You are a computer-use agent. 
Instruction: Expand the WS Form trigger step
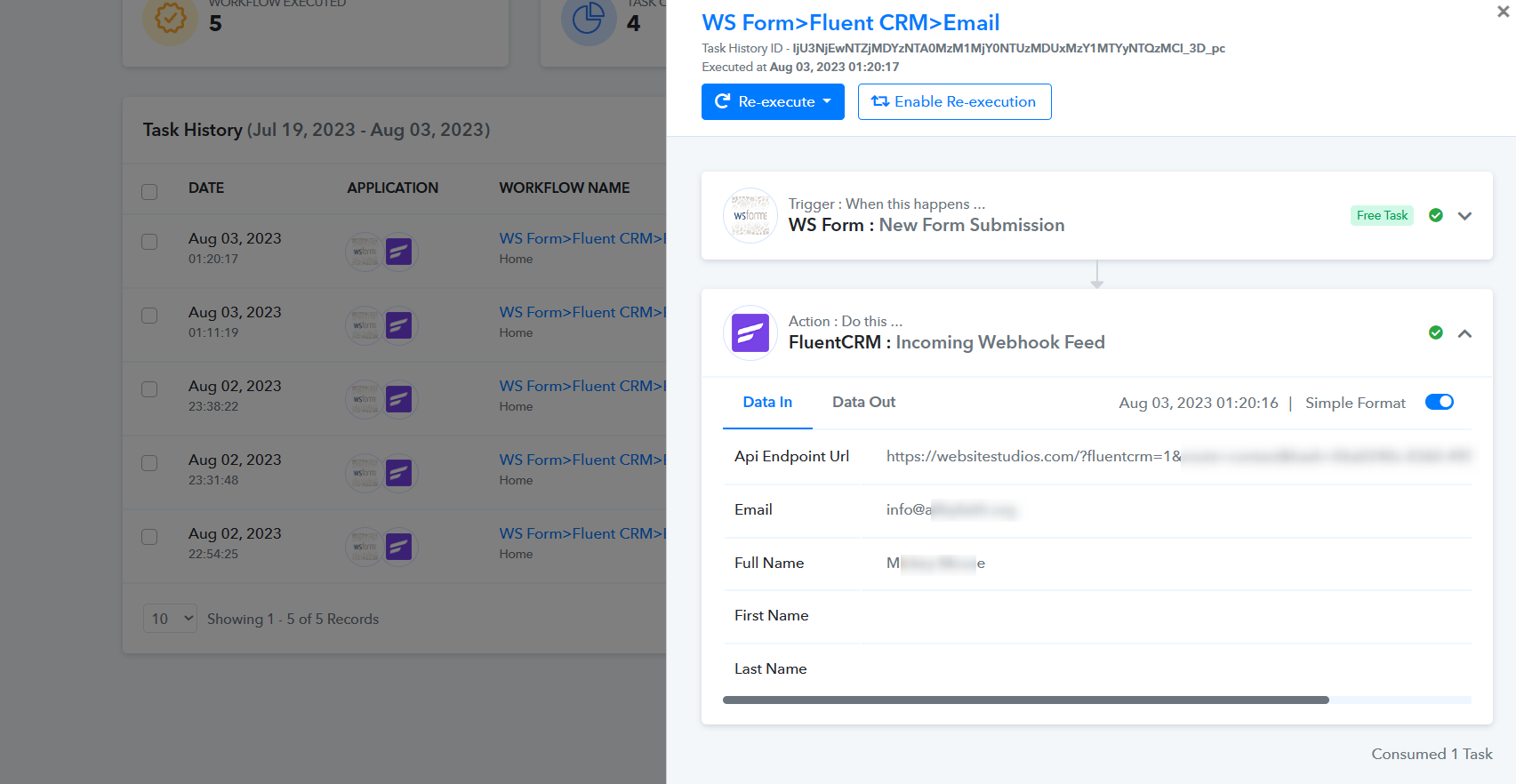point(1464,216)
